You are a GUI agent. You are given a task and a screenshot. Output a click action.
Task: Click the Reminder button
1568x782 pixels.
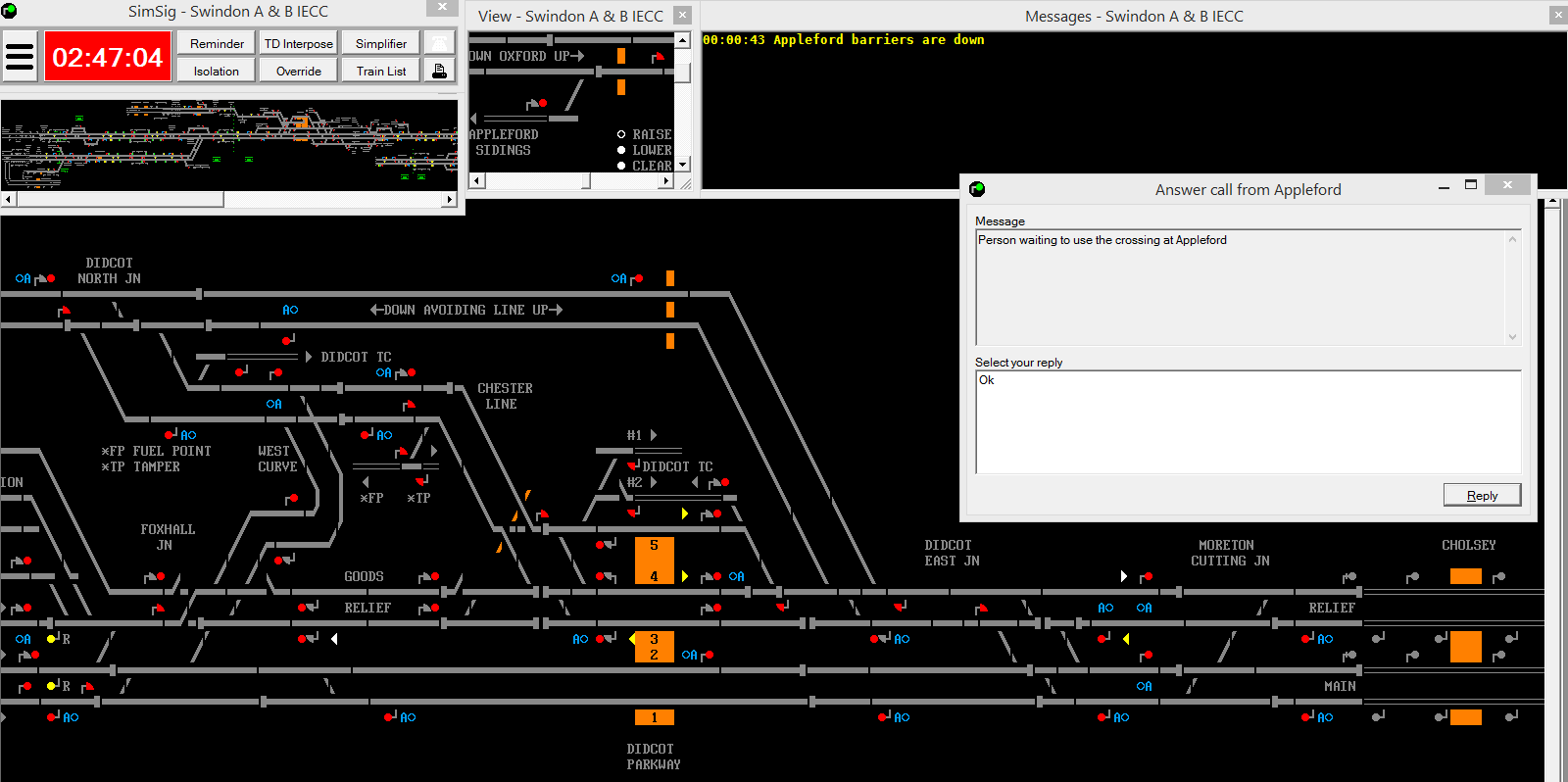[217, 43]
